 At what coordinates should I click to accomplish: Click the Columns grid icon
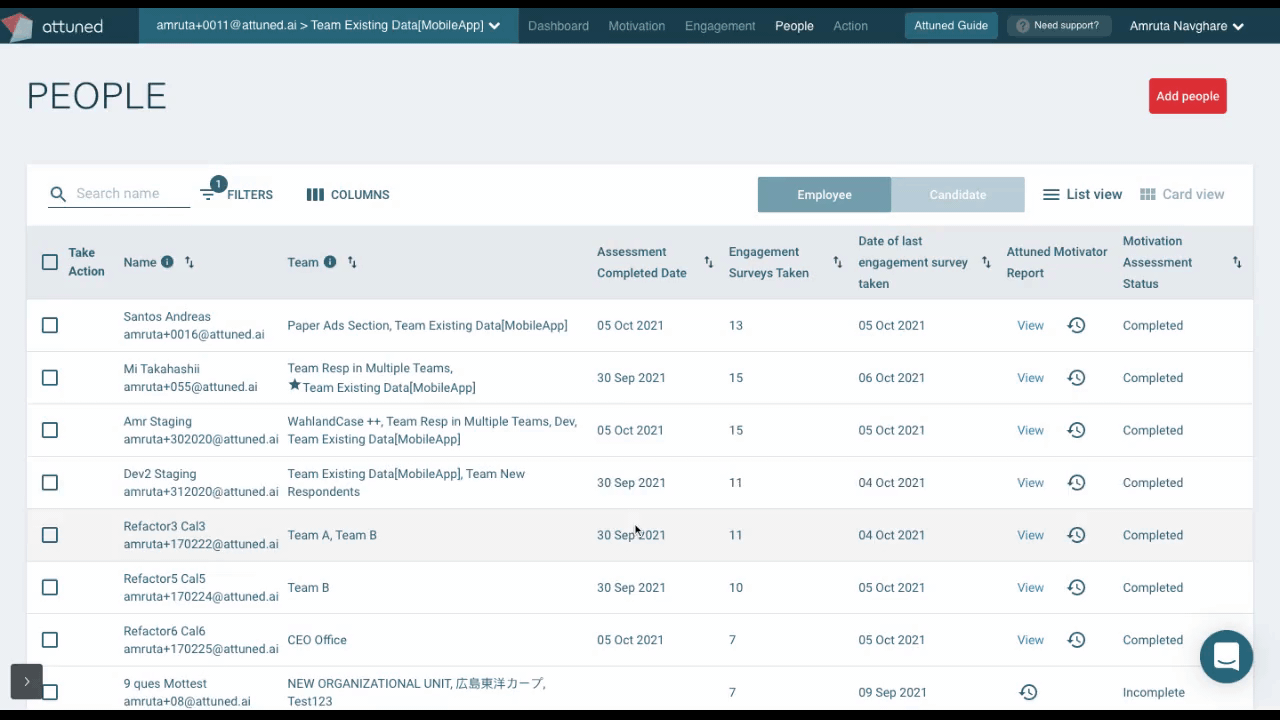point(315,195)
